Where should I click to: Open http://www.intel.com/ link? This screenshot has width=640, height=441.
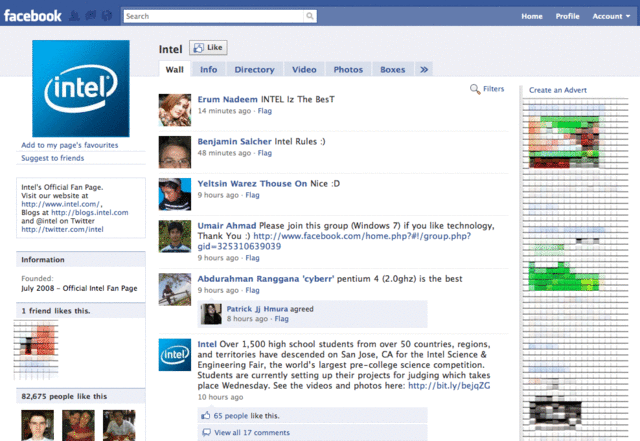[x=61, y=204]
